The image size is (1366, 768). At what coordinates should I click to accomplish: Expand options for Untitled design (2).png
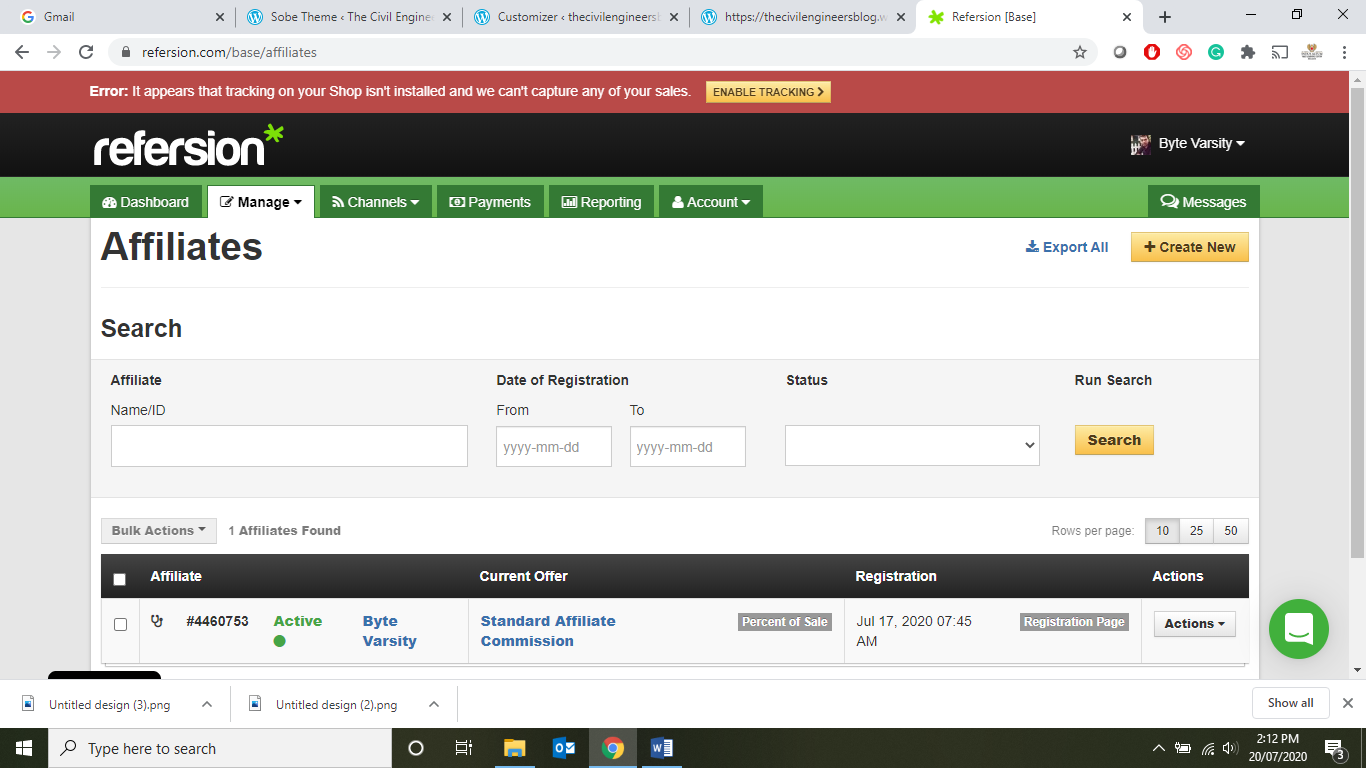pos(434,704)
